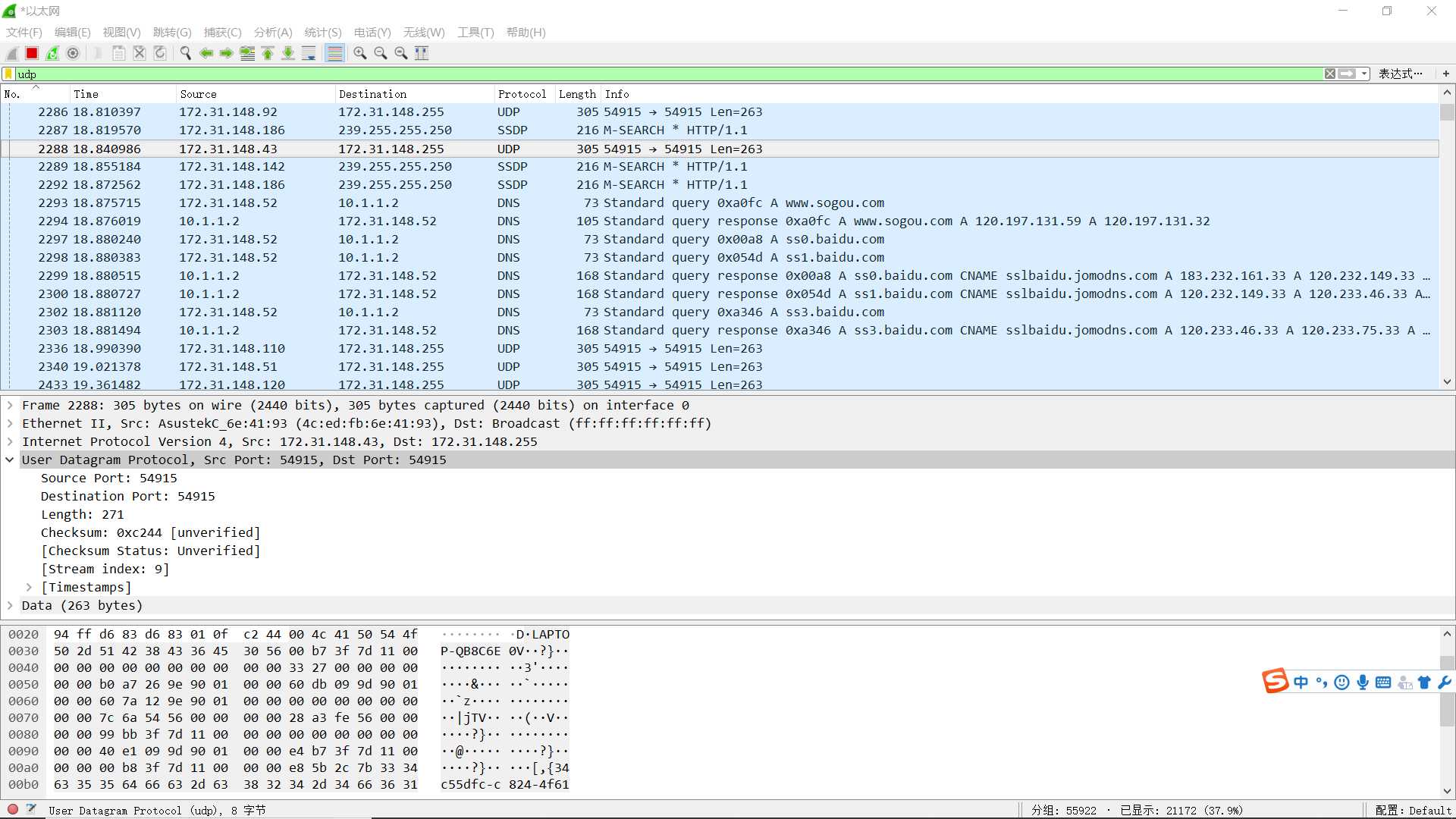Screen dimensions: 1456x819
Task: Open the 跳转(G) menu
Action: click(172, 33)
